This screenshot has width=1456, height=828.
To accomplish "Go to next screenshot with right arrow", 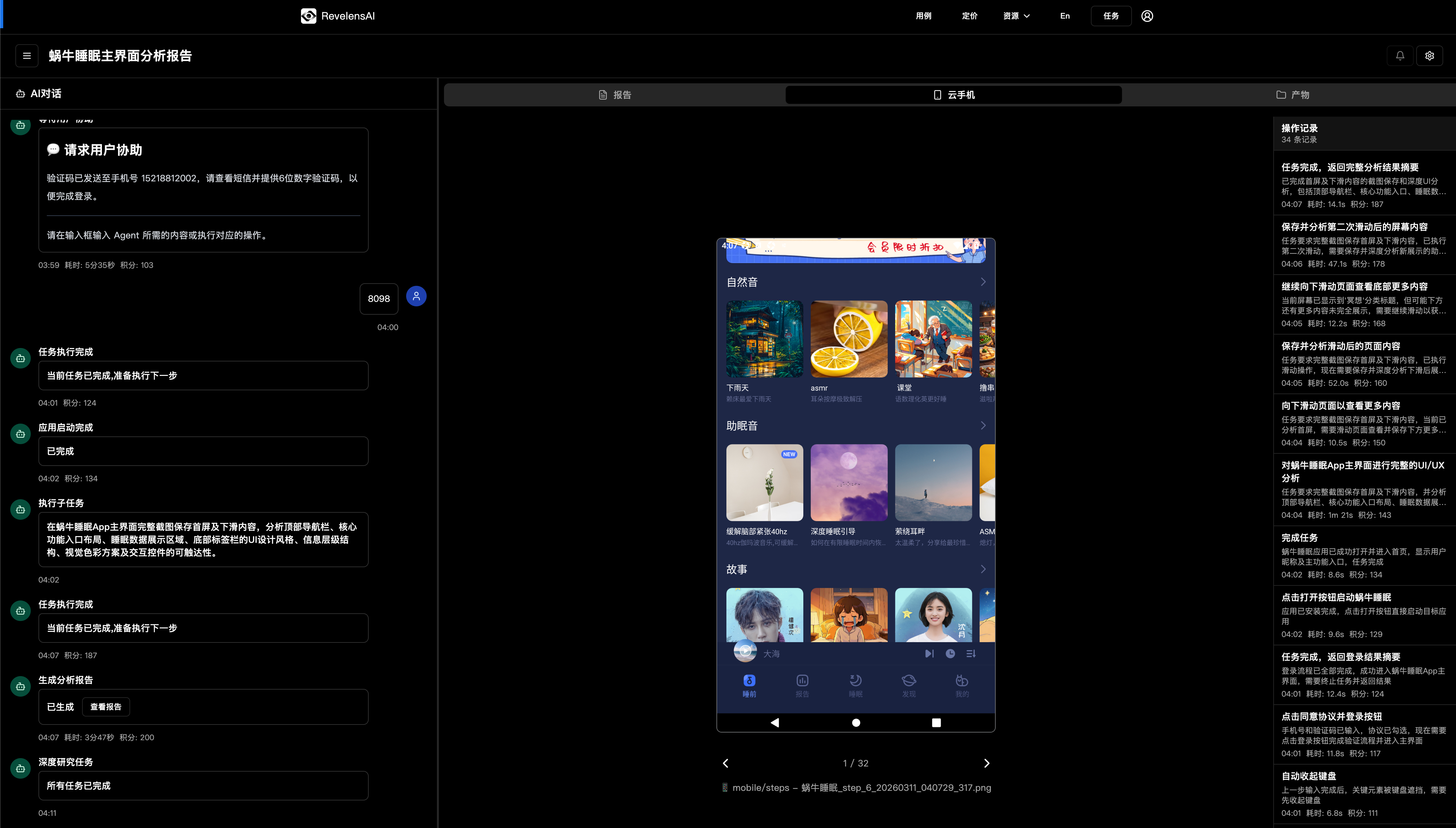I will (x=987, y=763).
